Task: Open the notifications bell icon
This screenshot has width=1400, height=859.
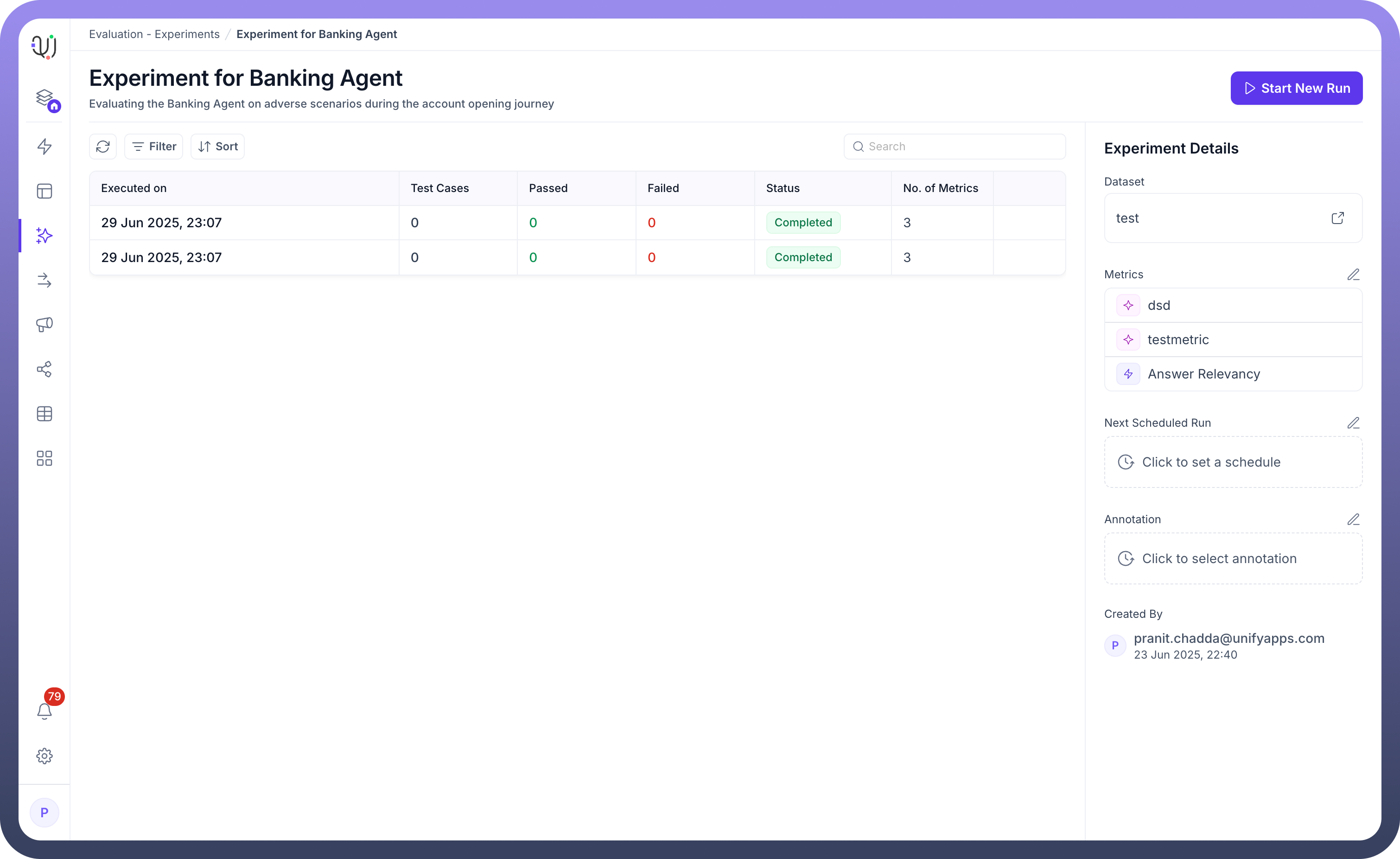Action: (x=45, y=711)
